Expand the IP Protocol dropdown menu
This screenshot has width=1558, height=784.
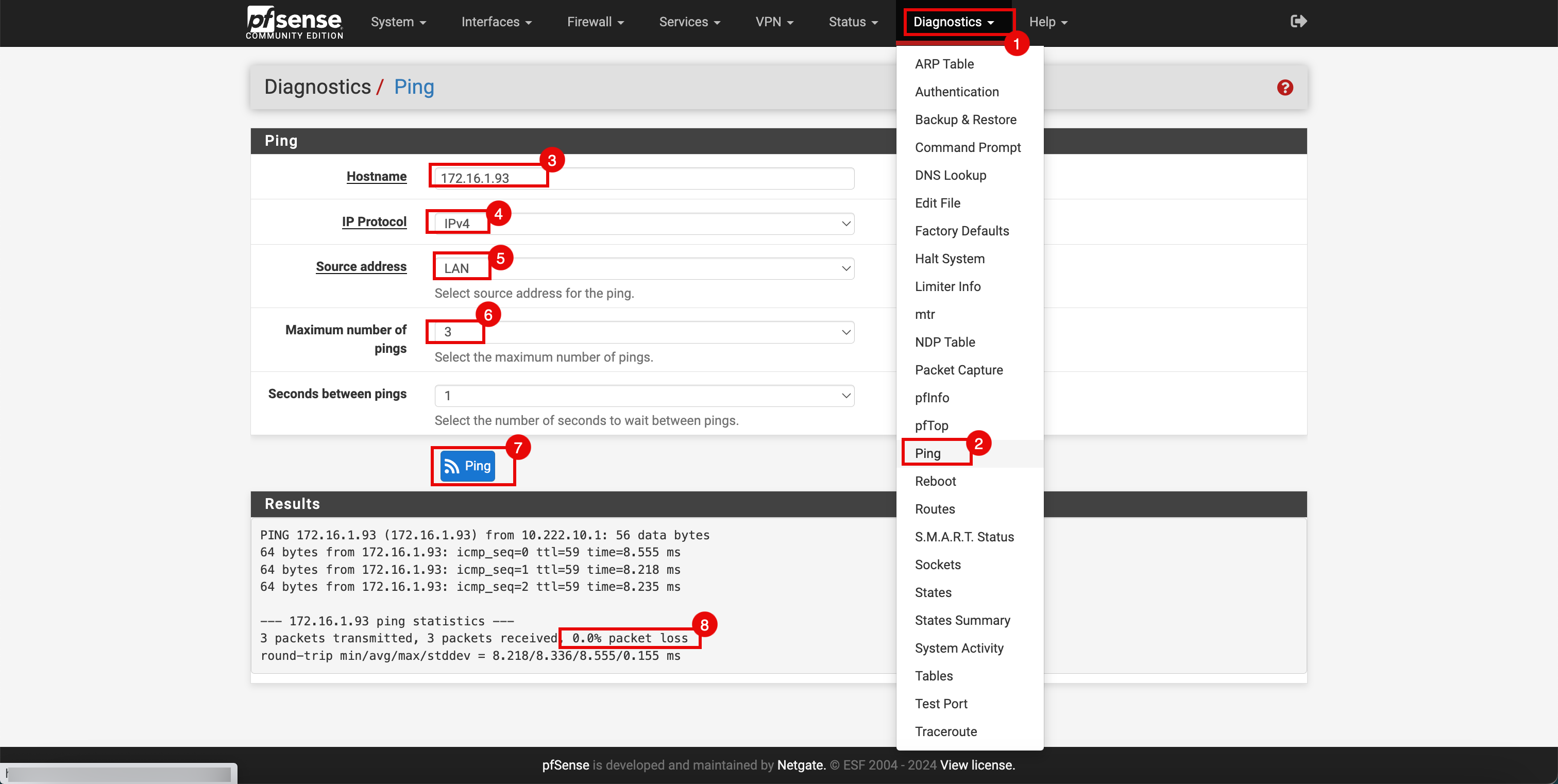645,222
